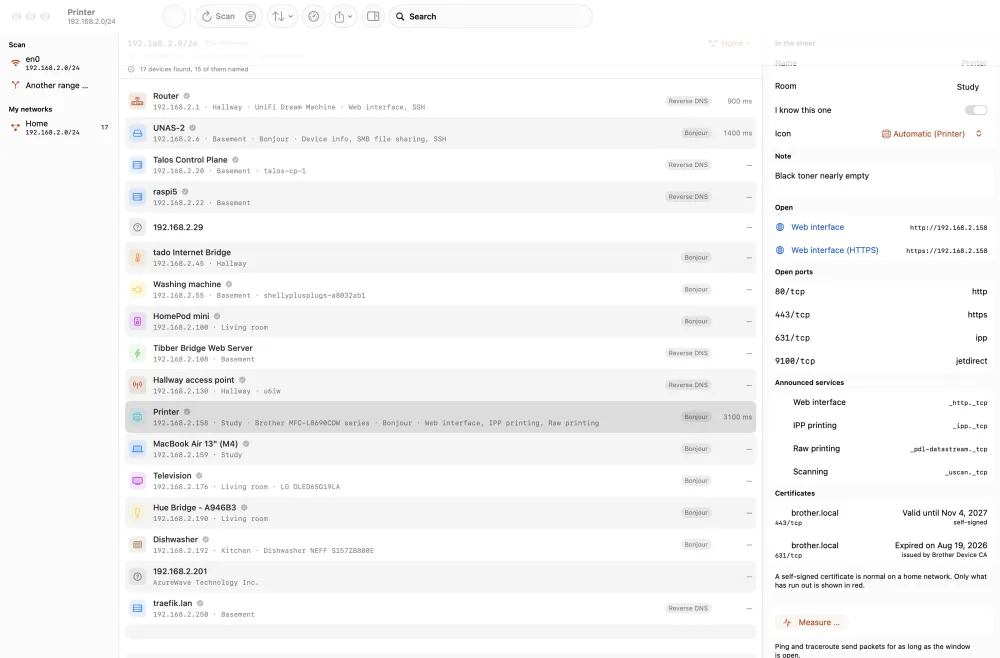Click the Router device icon
The height and width of the screenshot is (658, 1000).
point(137,101)
